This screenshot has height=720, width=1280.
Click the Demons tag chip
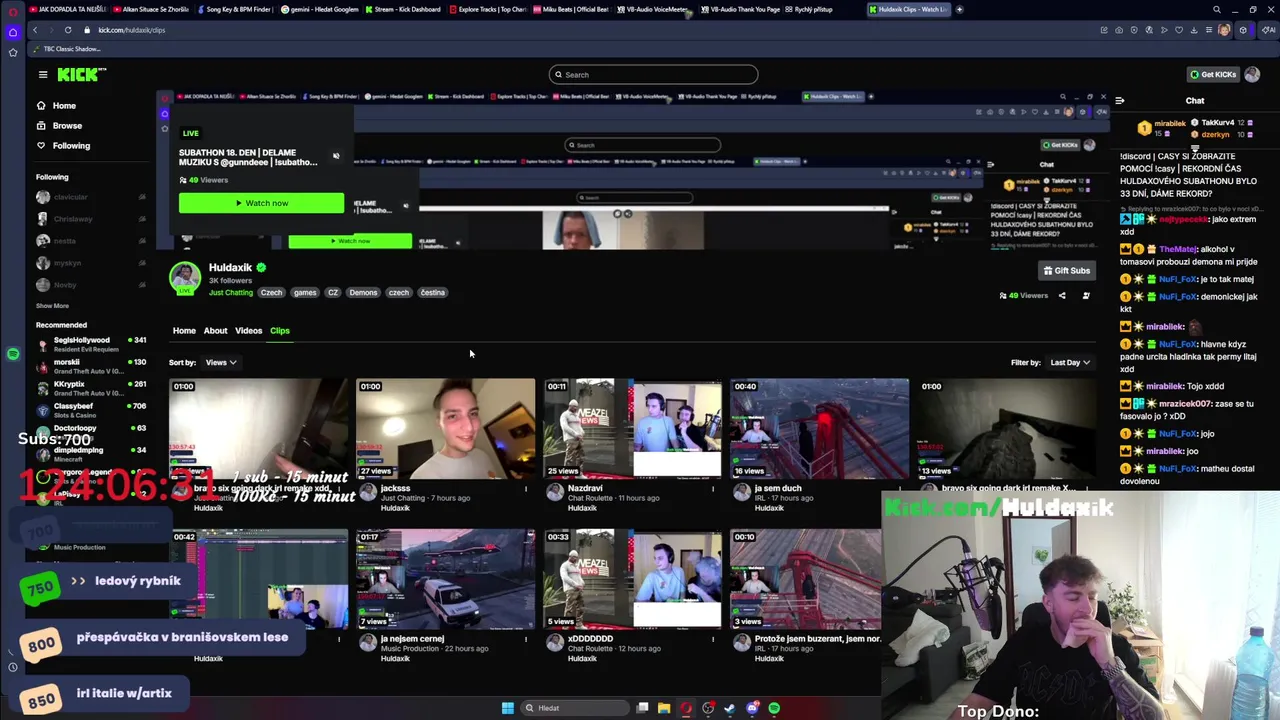pos(363,292)
